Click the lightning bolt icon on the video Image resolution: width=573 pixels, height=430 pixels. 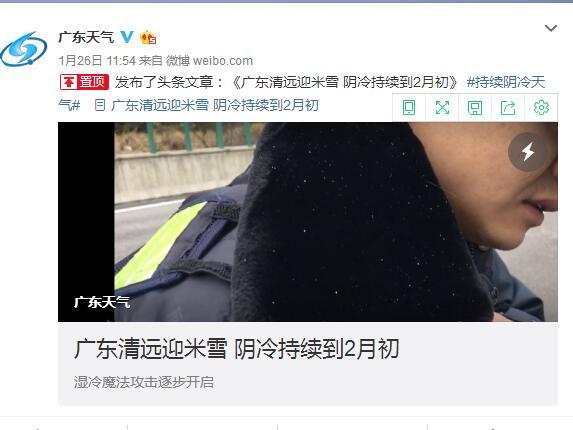528,152
